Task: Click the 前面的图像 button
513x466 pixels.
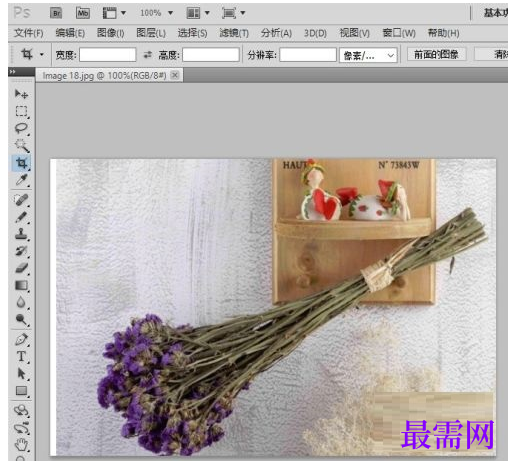Action: (x=436, y=54)
